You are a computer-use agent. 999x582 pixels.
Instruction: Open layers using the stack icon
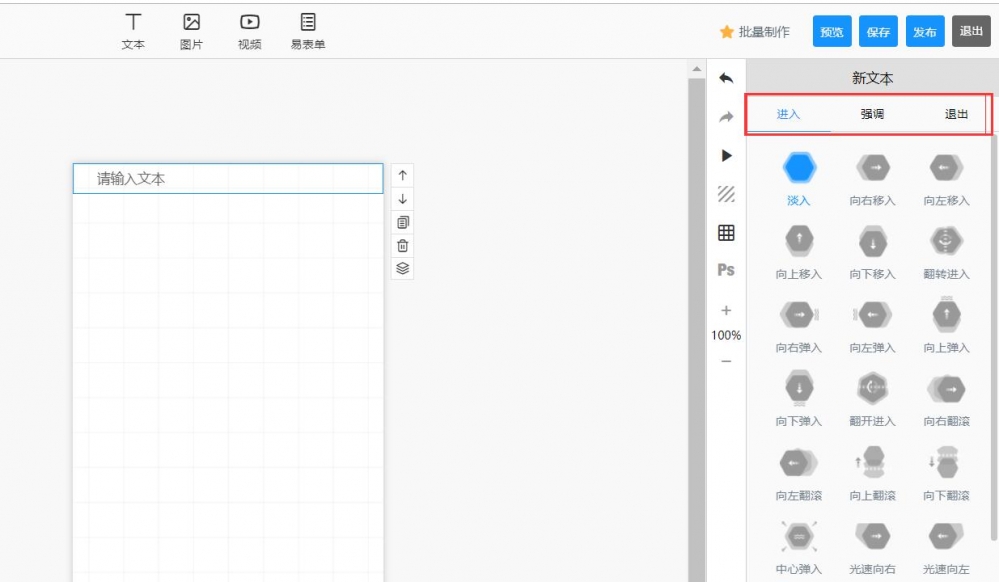coord(402,268)
